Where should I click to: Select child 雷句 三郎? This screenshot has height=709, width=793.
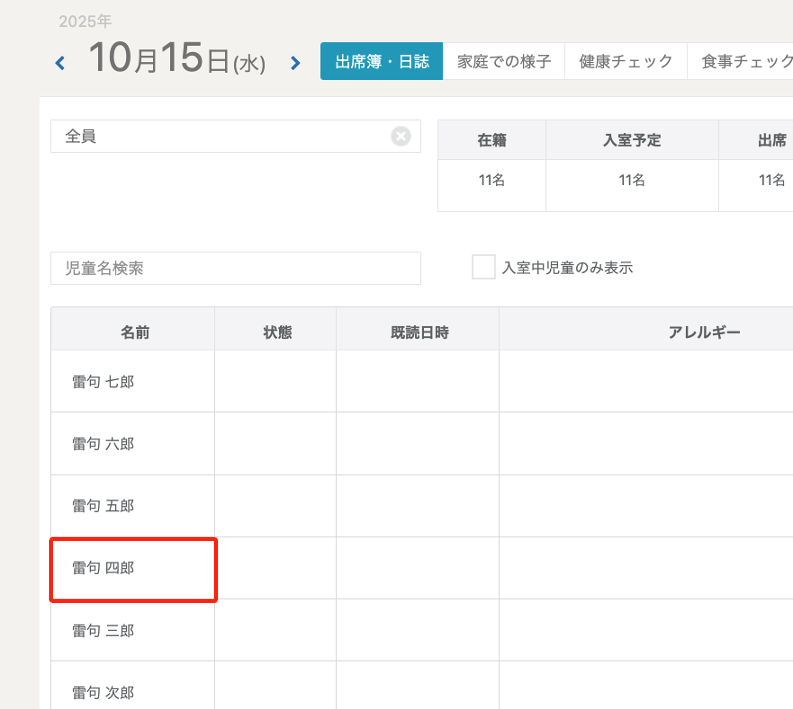pyautogui.click(x=103, y=631)
